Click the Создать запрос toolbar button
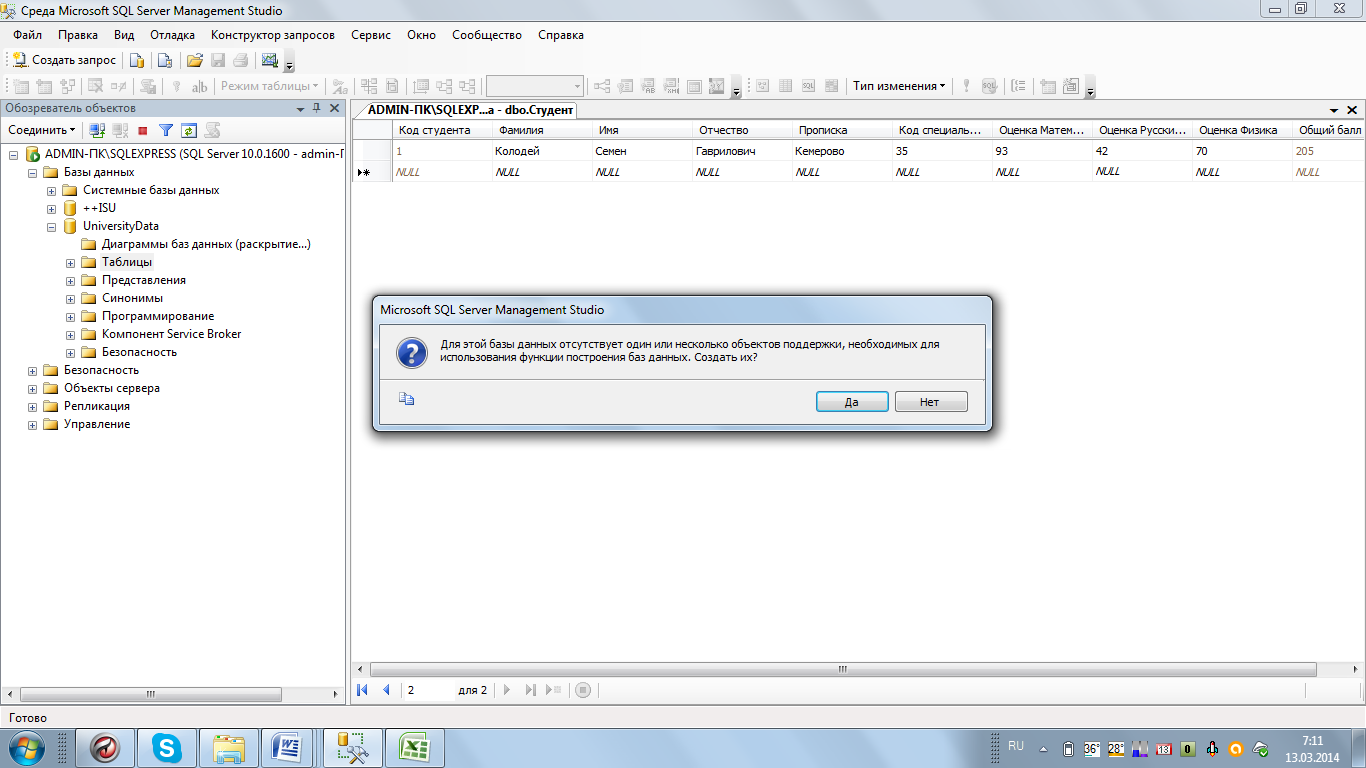This screenshot has width=1366, height=768. [65, 60]
